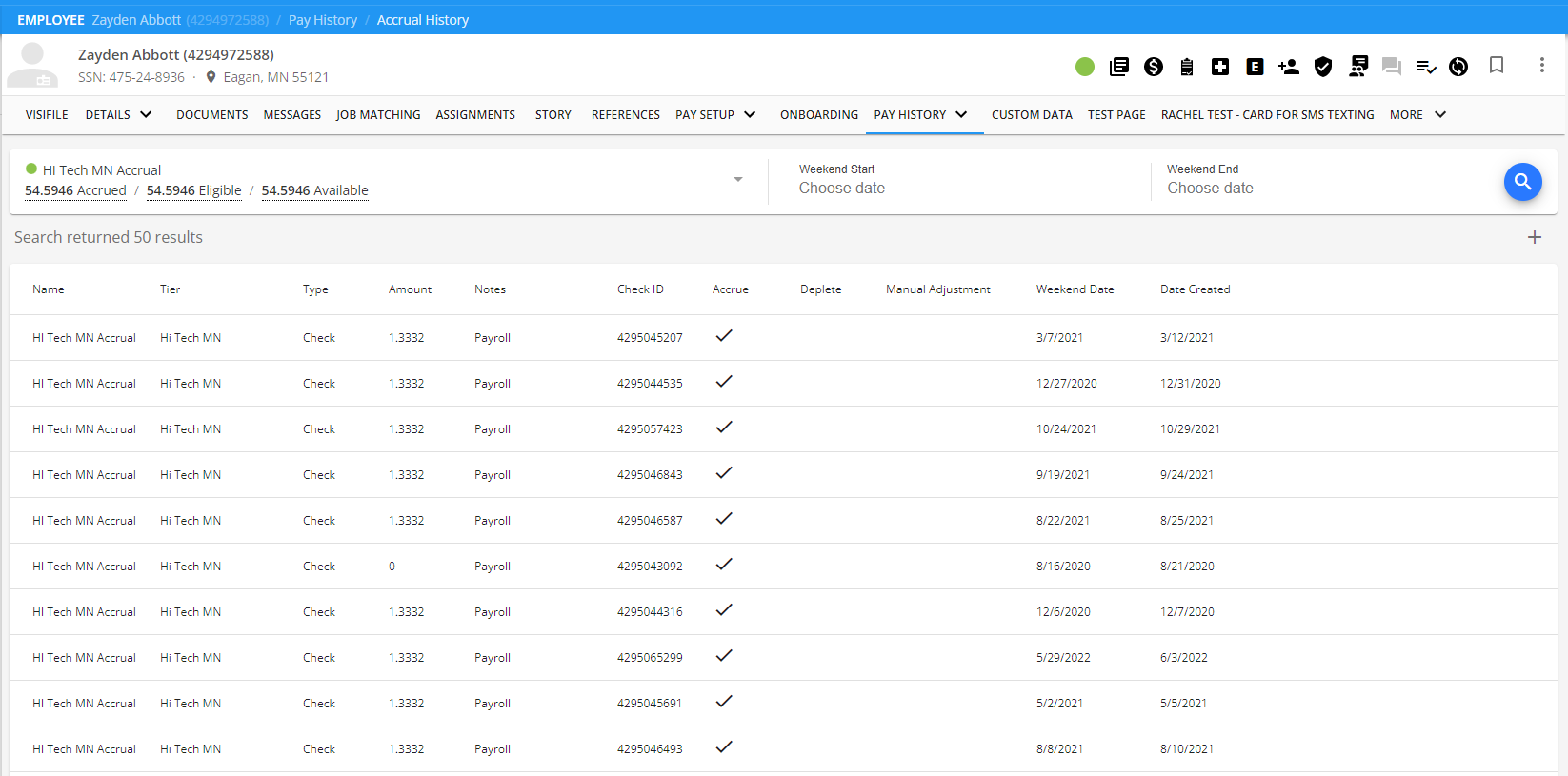Viewport: 1568px width, 776px height.
Task: Click the green employee status circle
Action: tap(1085, 67)
